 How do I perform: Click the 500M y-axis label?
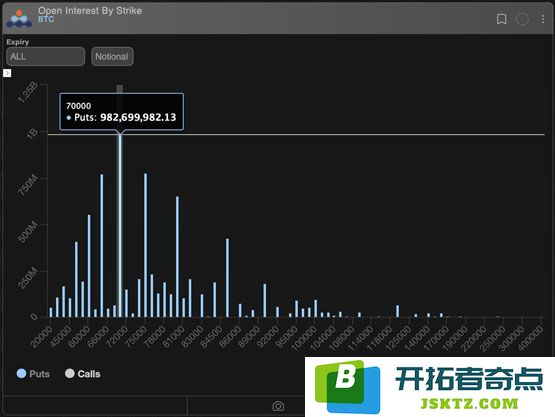(28, 232)
